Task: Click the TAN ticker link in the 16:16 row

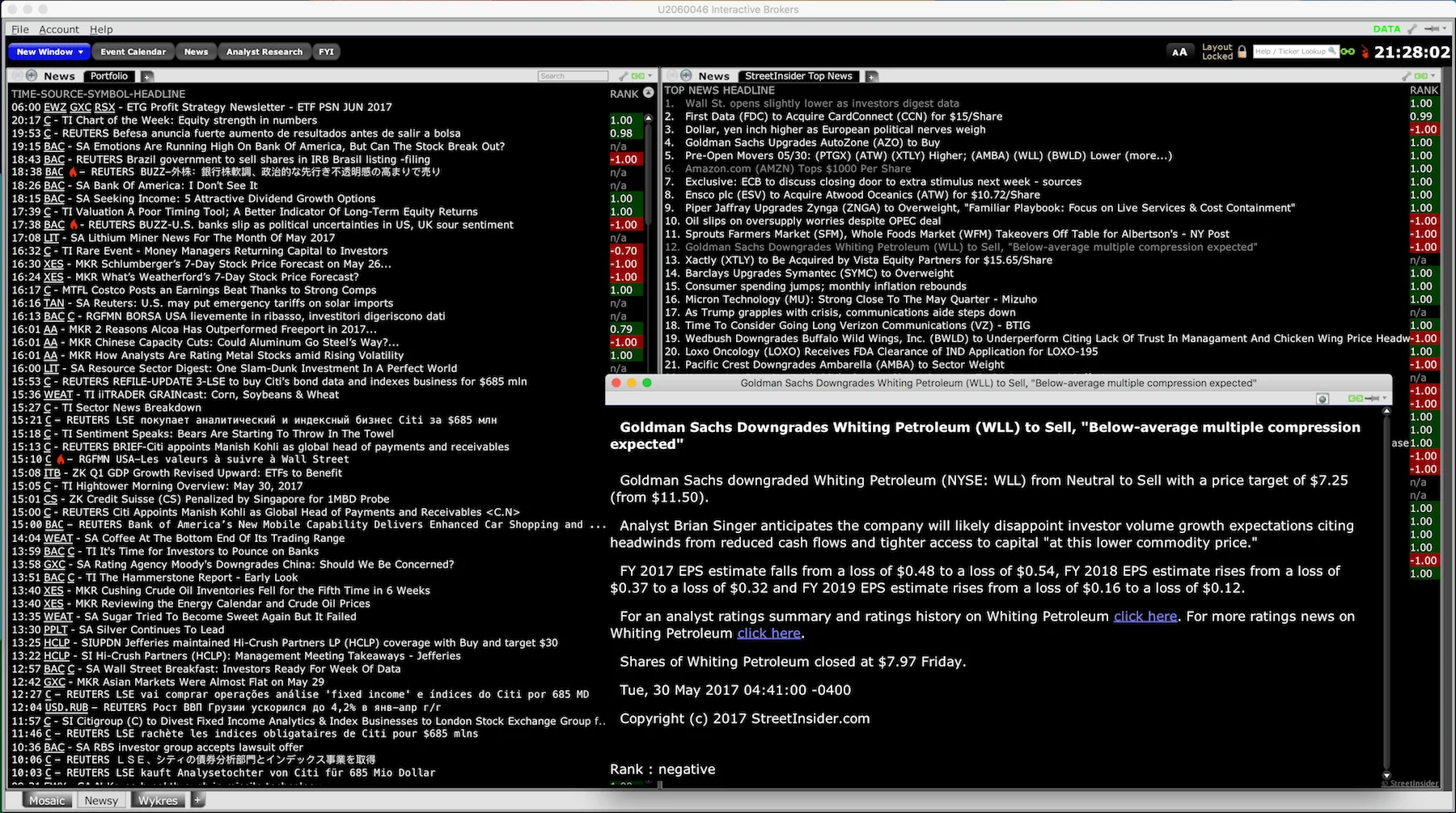Action: [54, 303]
